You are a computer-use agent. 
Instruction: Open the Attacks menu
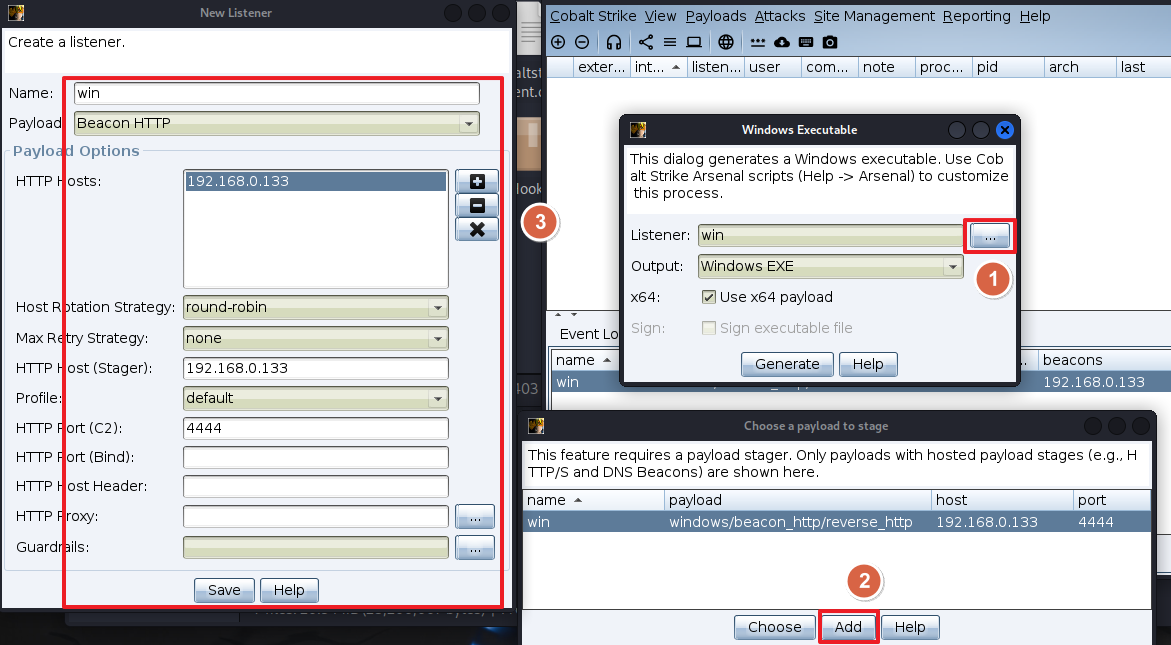pyautogui.click(x=780, y=16)
